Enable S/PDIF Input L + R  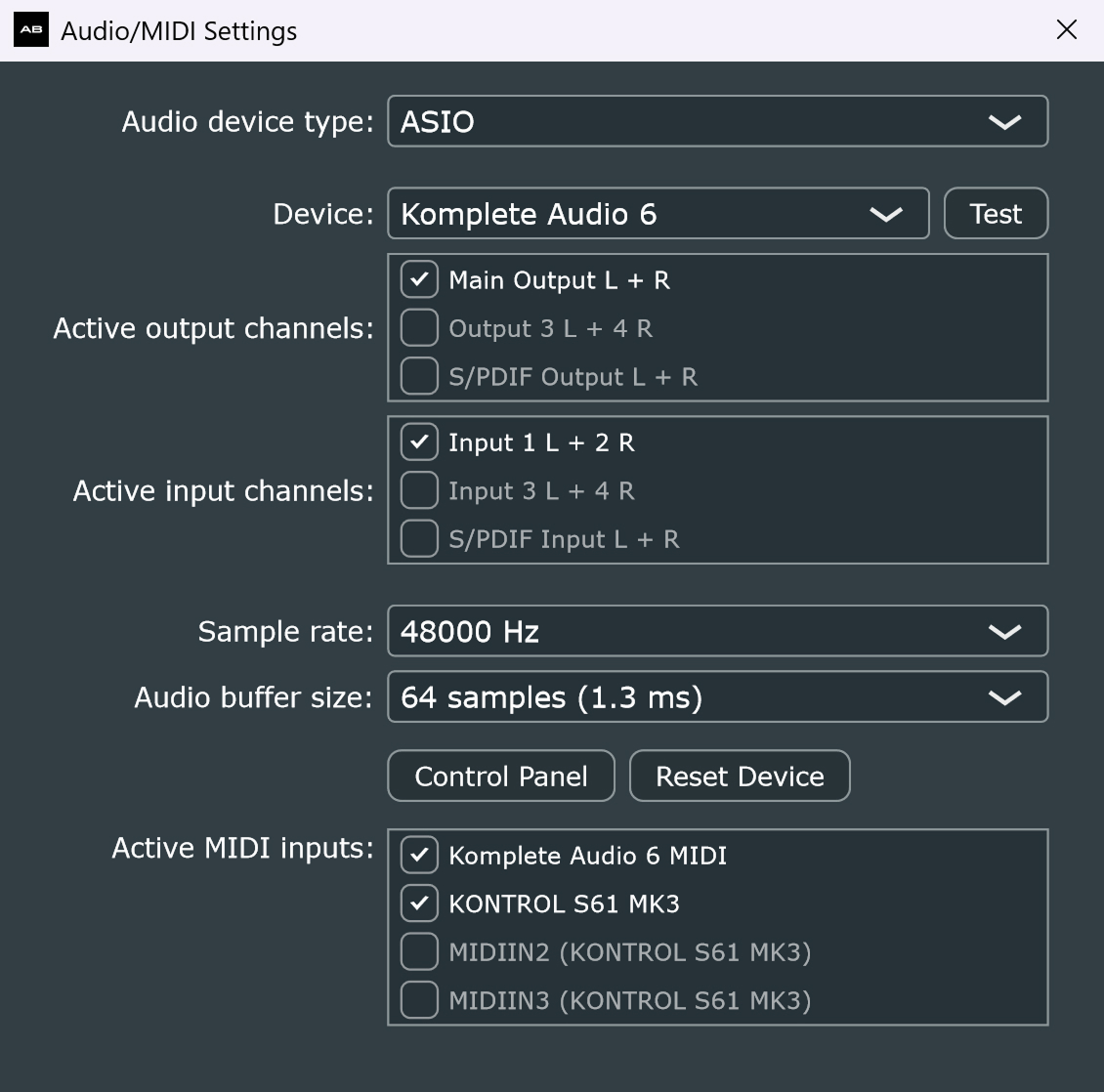pyautogui.click(x=419, y=539)
